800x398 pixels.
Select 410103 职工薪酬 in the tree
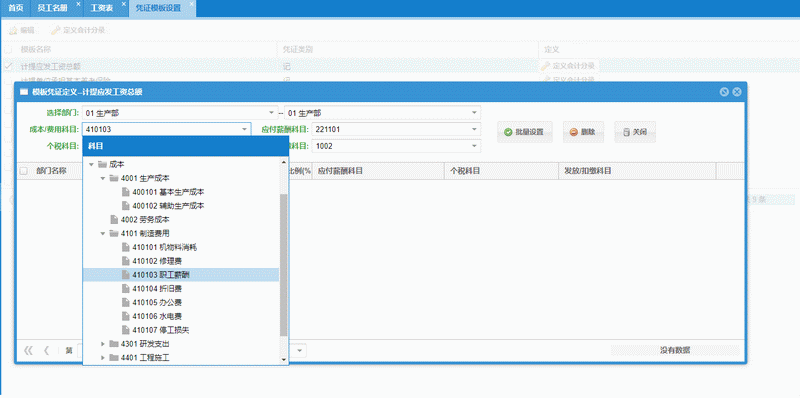[x=181, y=275]
